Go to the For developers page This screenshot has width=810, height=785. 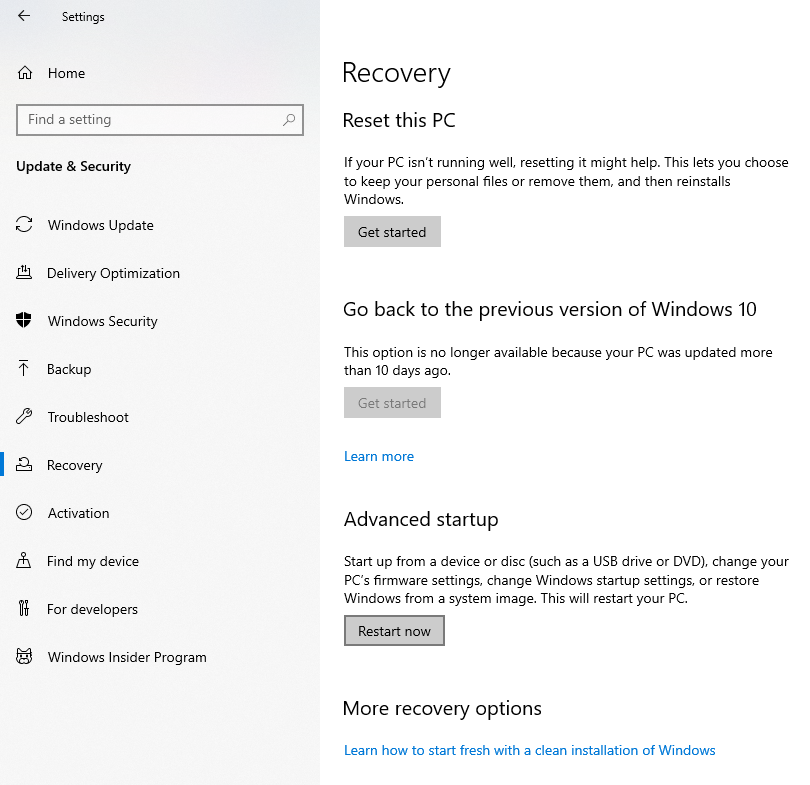92,609
